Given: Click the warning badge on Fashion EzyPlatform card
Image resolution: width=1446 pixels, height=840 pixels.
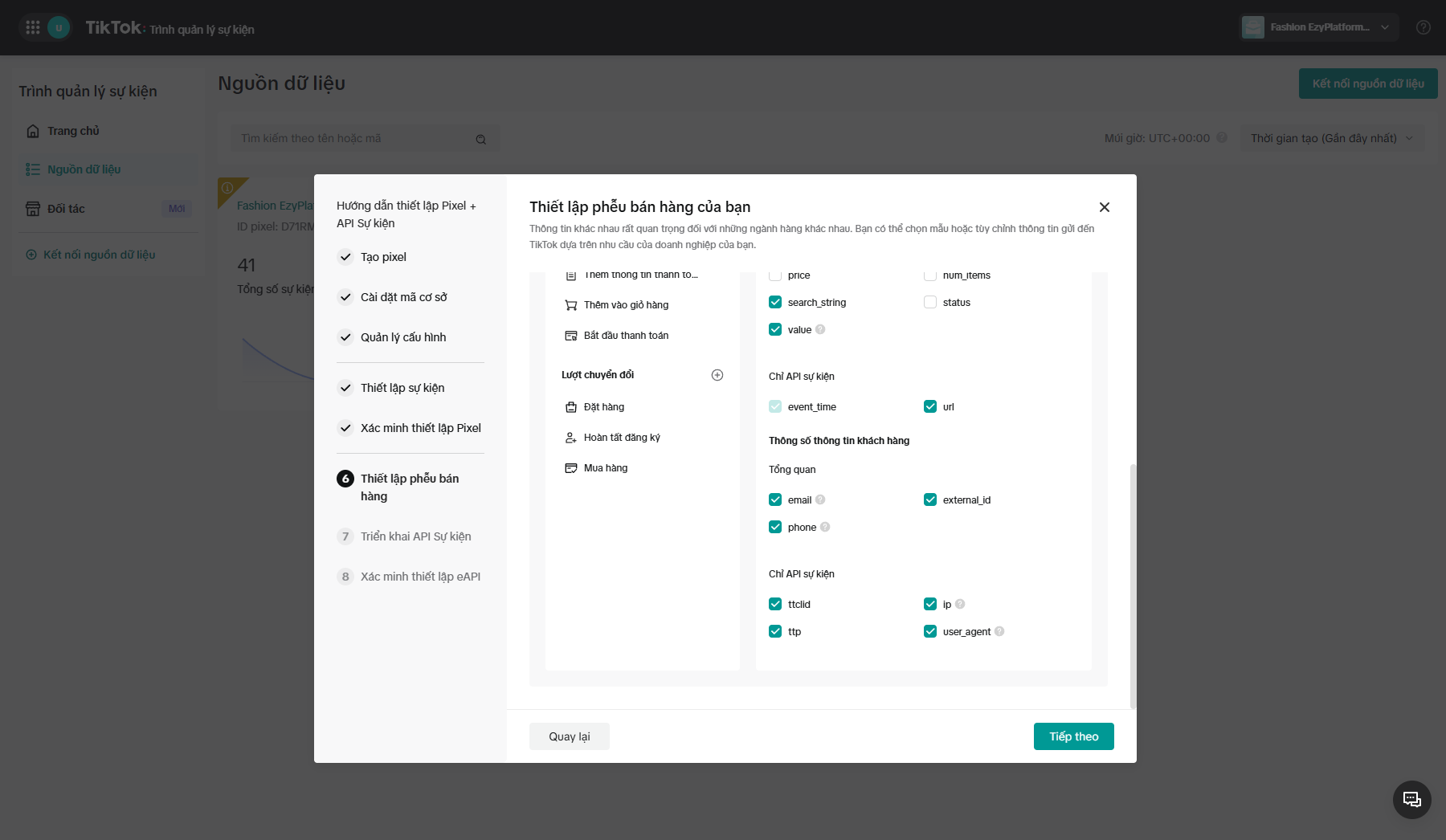Looking at the screenshot, I should pos(228,188).
